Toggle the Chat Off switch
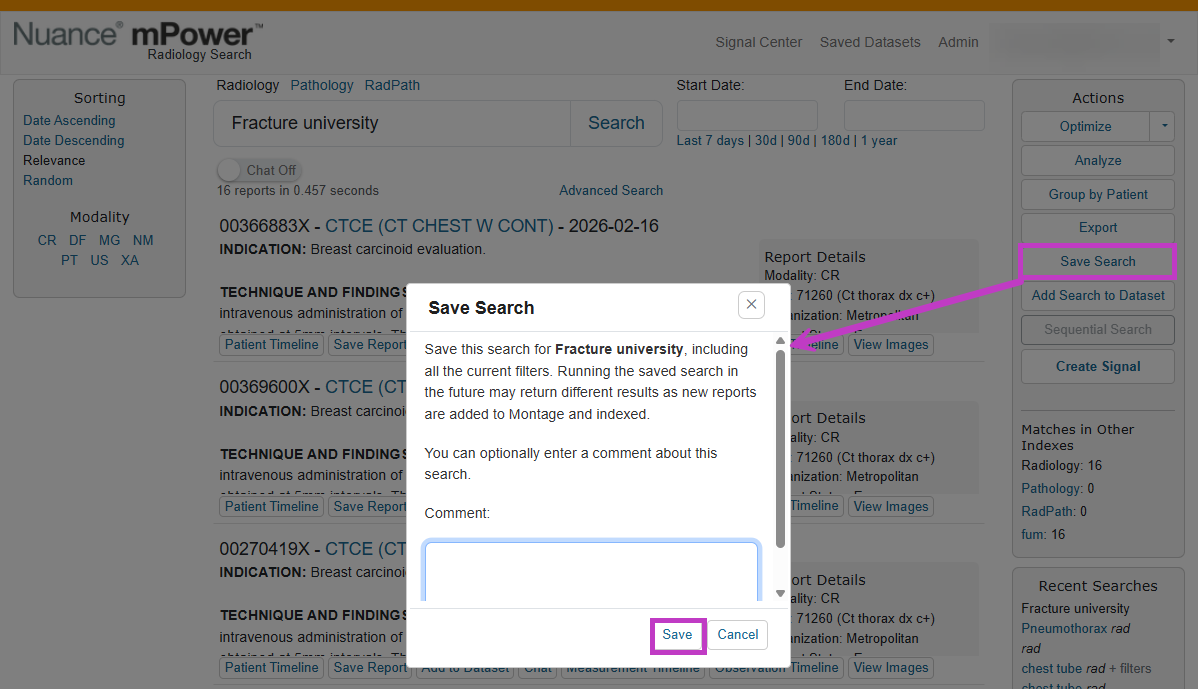The width and height of the screenshot is (1198, 689). 258,170
